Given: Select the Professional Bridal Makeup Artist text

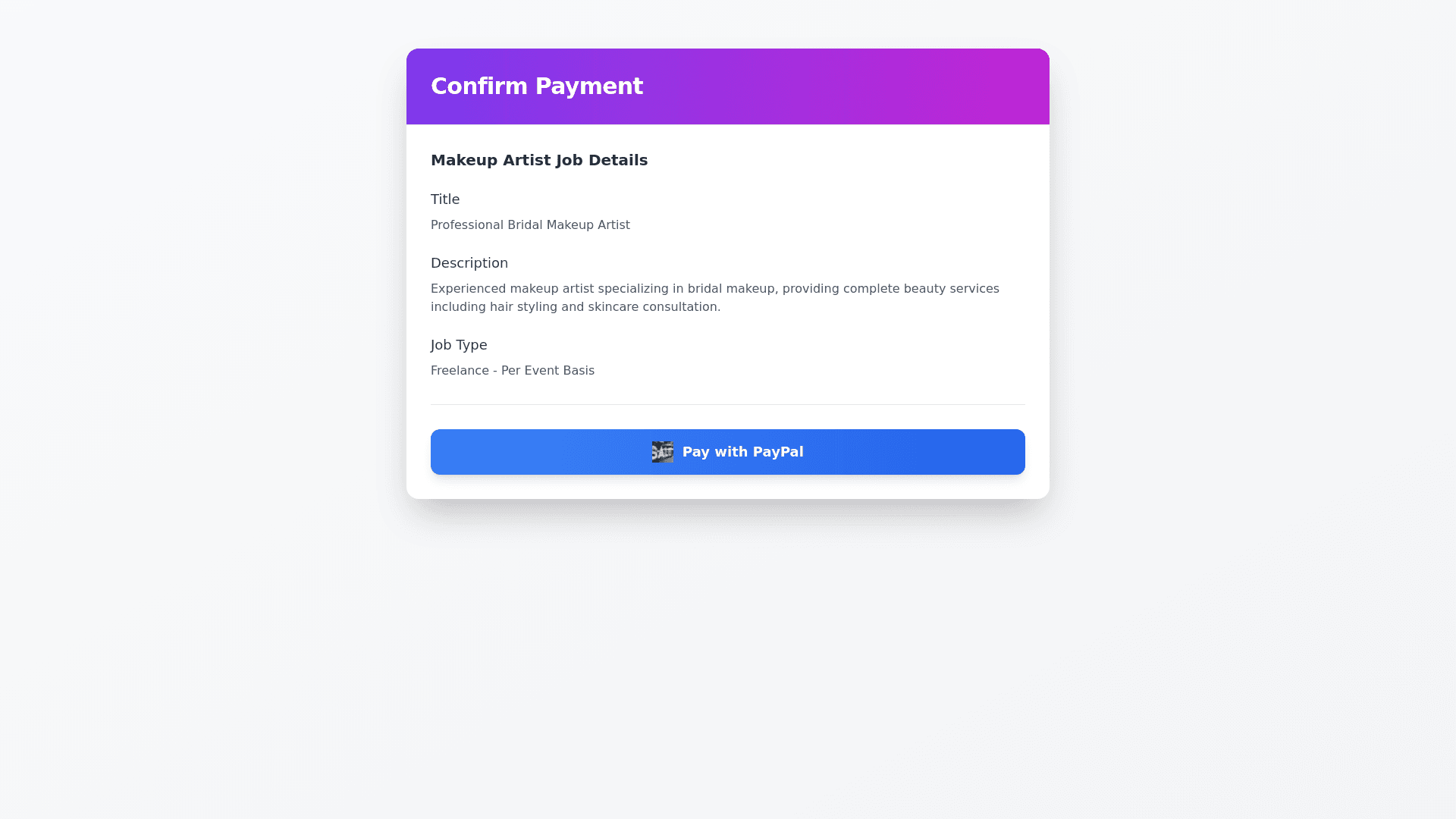Looking at the screenshot, I should pyautogui.click(x=530, y=225).
